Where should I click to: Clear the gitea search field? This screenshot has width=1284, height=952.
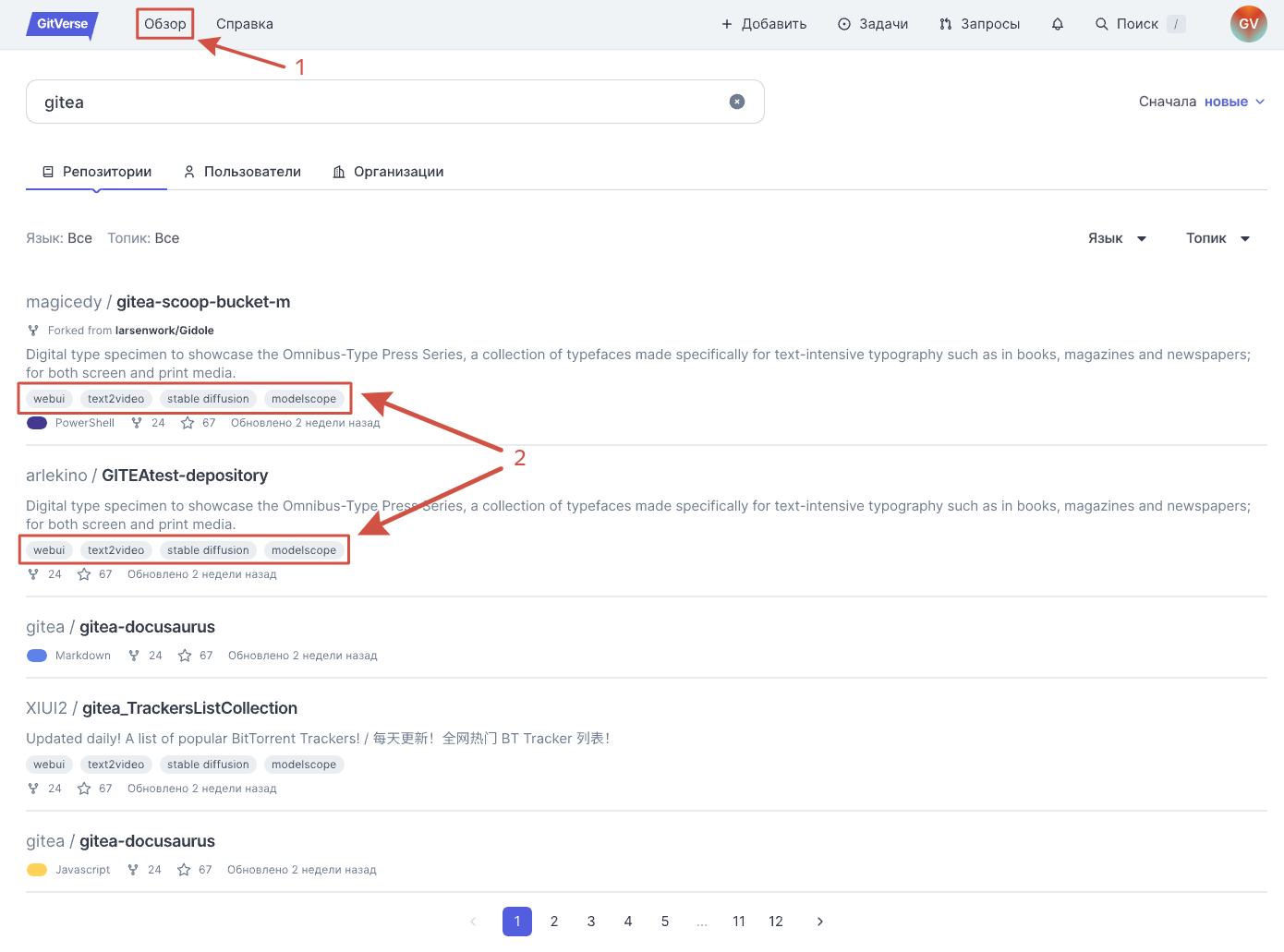737,102
